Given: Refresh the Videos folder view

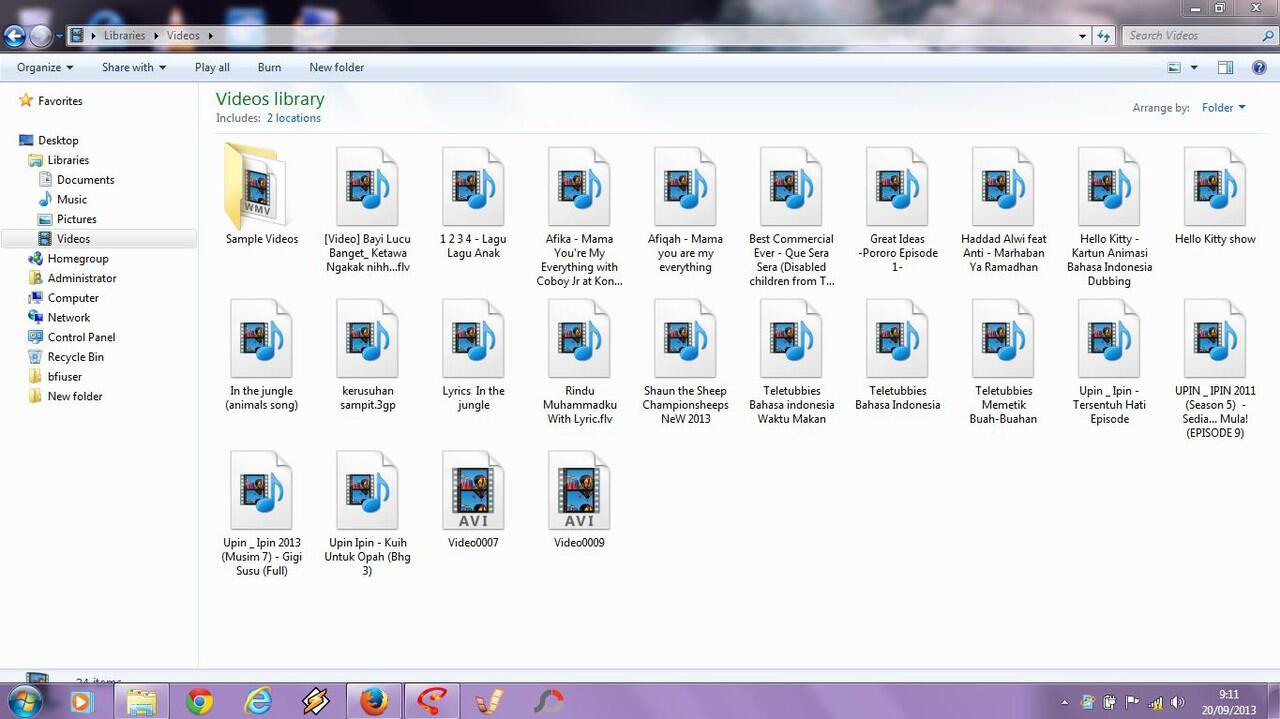Looking at the screenshot, I should click(1104, 36).
